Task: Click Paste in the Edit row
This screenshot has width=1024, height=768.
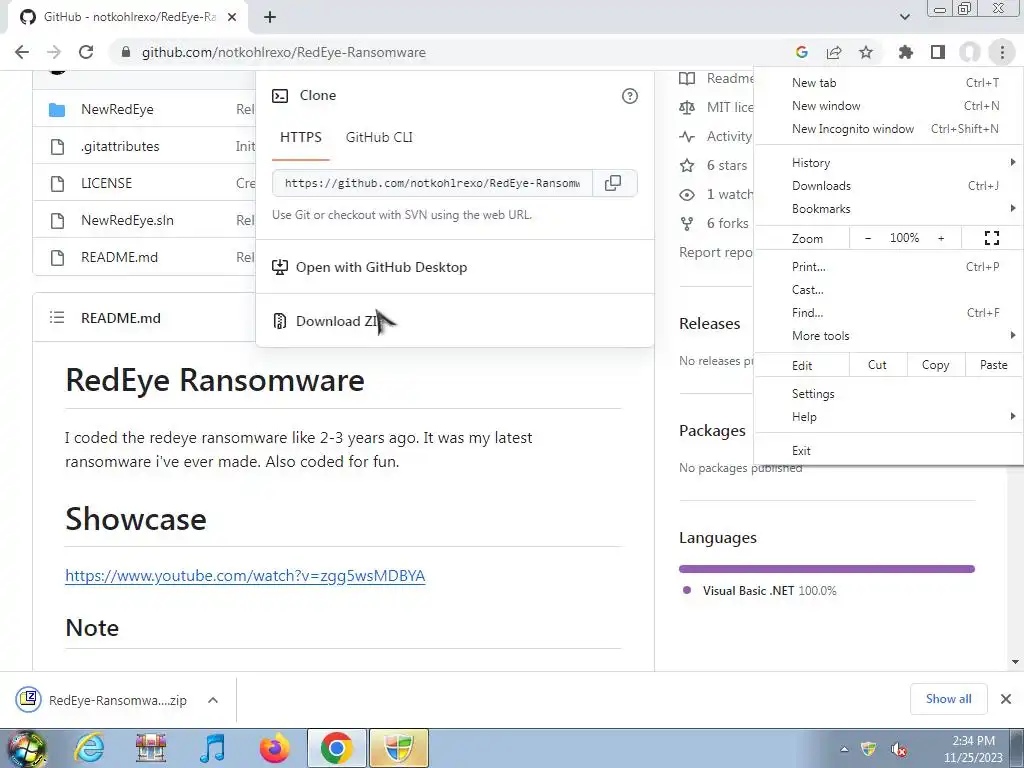Action: pos(993,365)
